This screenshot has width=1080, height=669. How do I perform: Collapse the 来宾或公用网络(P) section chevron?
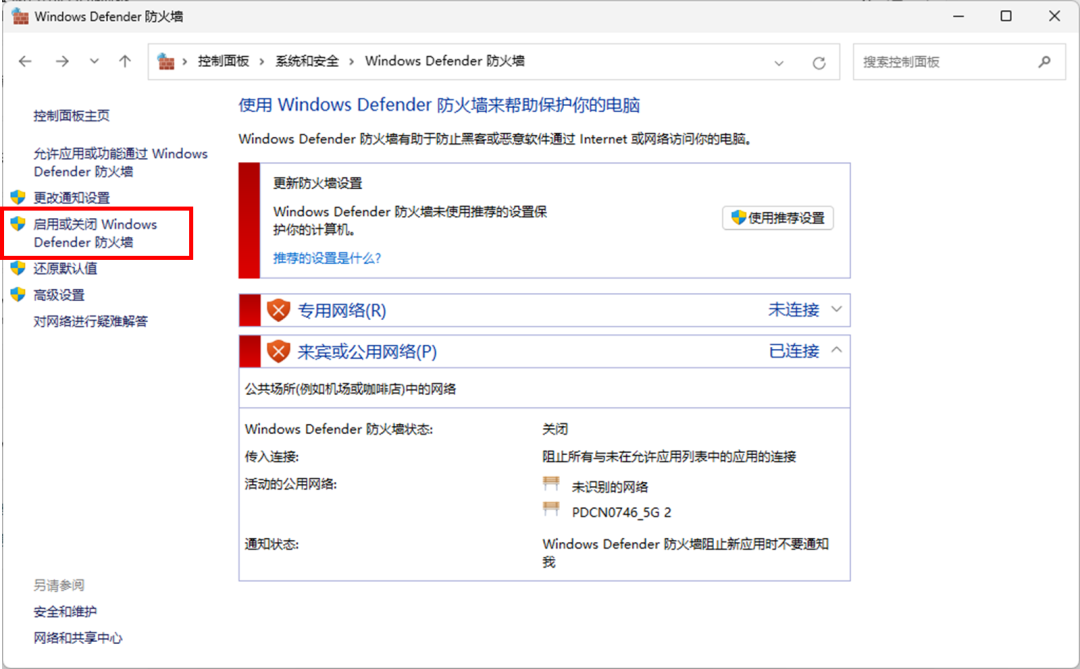[836, 350]
